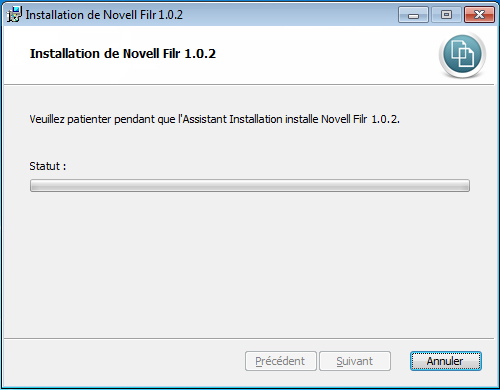Viewport: 500px width, 390px height.
Task: Maximize the installer window
Action: click(446, 15)
